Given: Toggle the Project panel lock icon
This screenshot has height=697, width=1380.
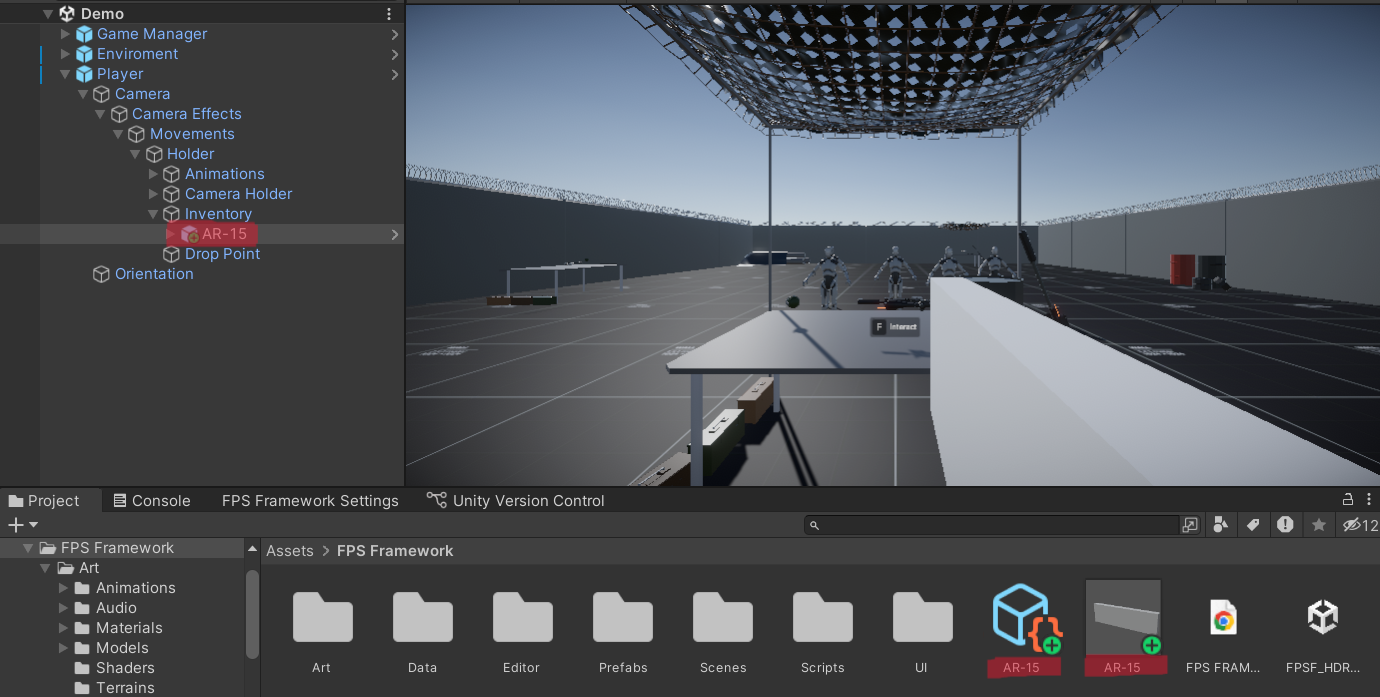Looking at the screenshot, I should pos(1347,500).
